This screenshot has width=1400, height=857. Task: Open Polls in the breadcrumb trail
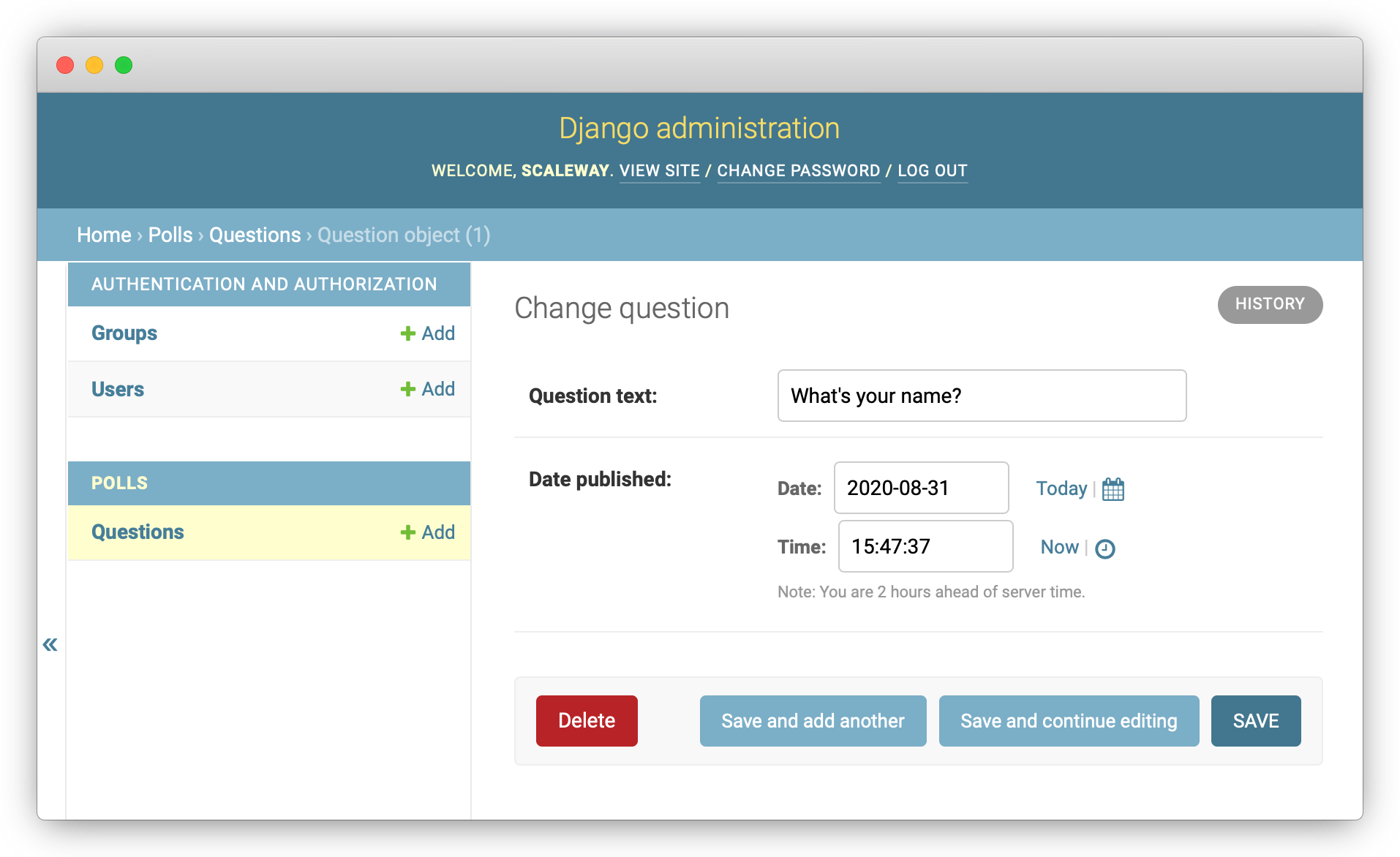(170, 235)
